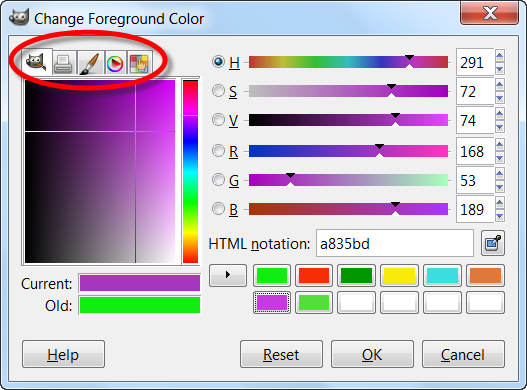
Task: Click the Cancel button
Action: (463, 354)
